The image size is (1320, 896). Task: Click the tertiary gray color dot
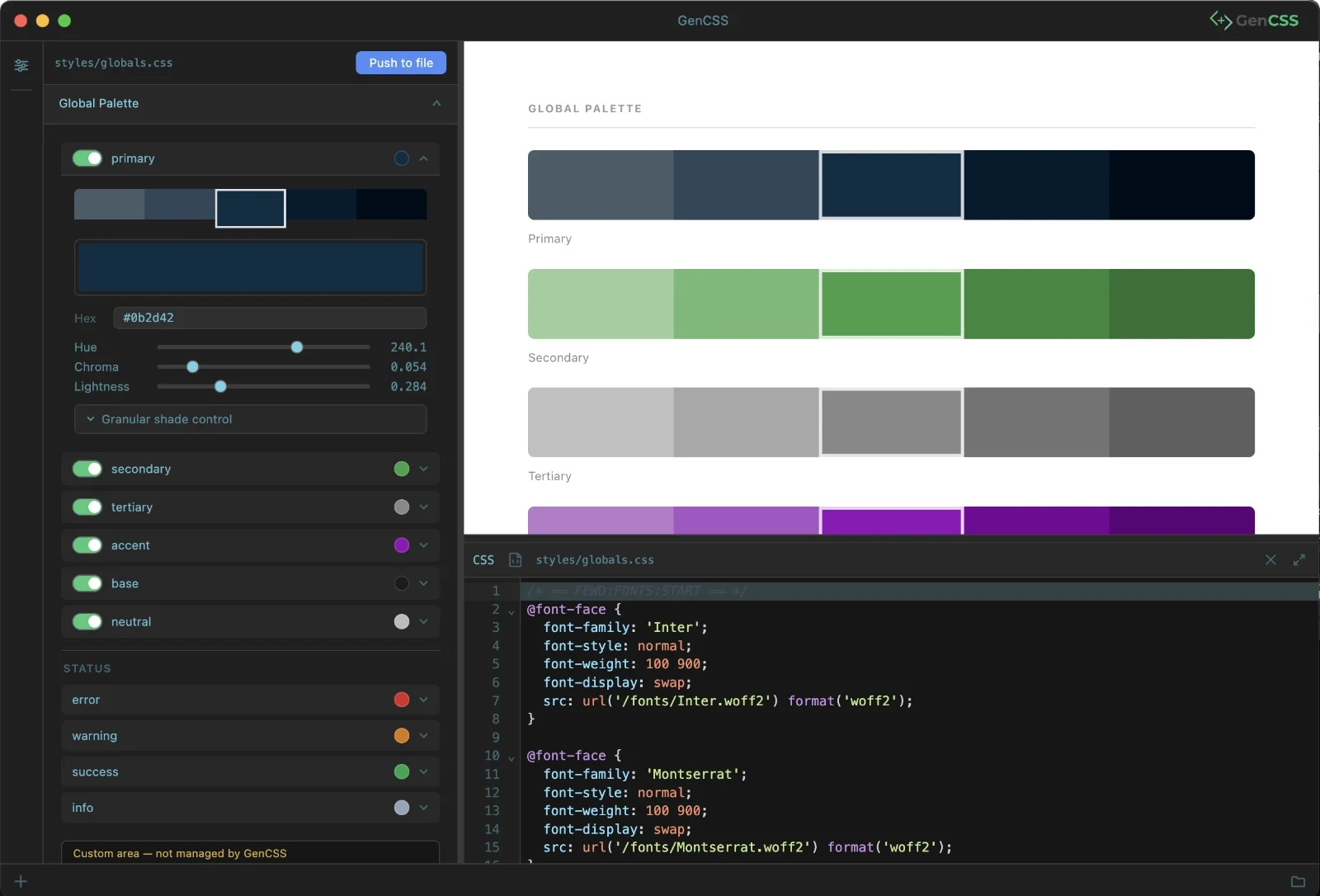[x=402, y=507]
